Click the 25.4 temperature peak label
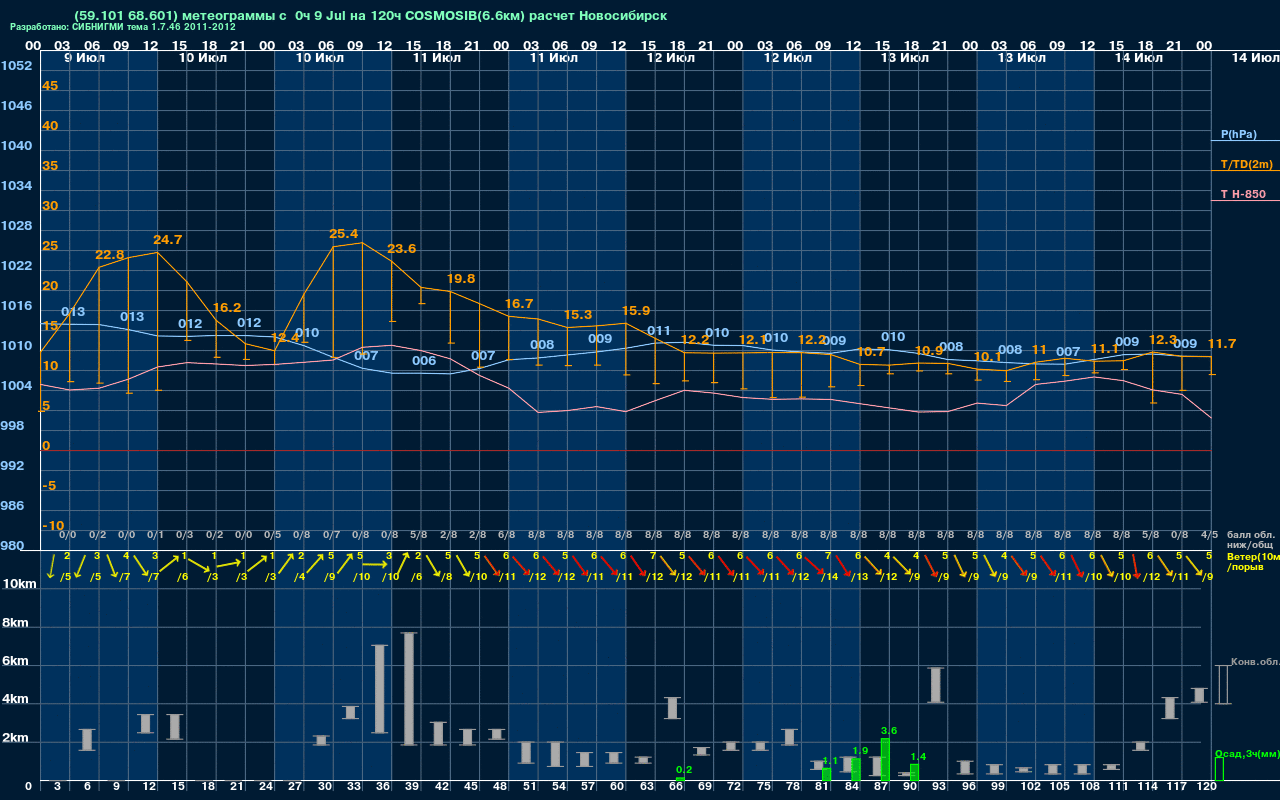The height and width of the screenshot is (800, 1280). pyautogui.click(x=343, y=234)
